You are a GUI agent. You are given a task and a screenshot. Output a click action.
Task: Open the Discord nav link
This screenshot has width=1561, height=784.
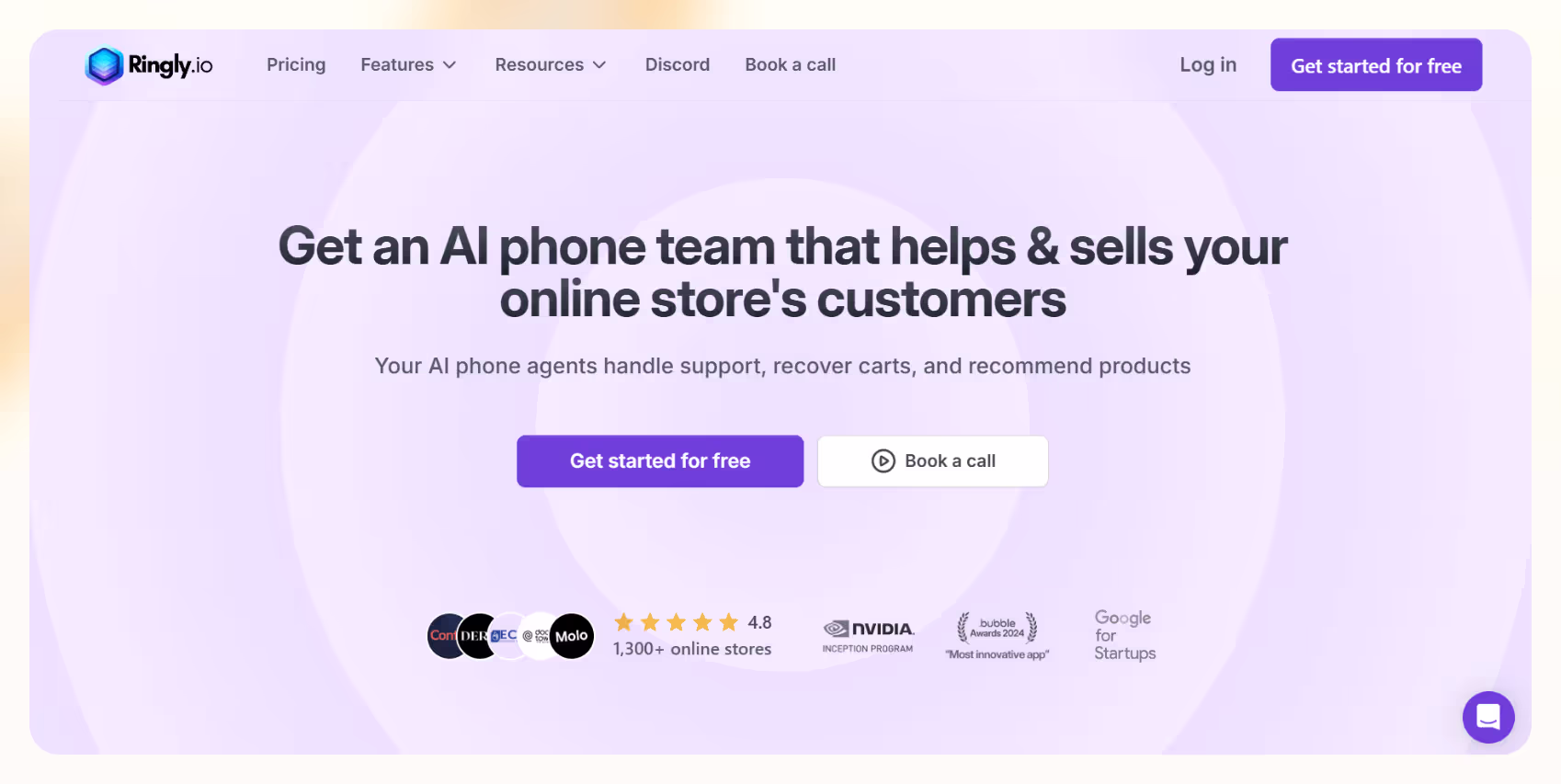pyautogui.click(x=678, y=65)
